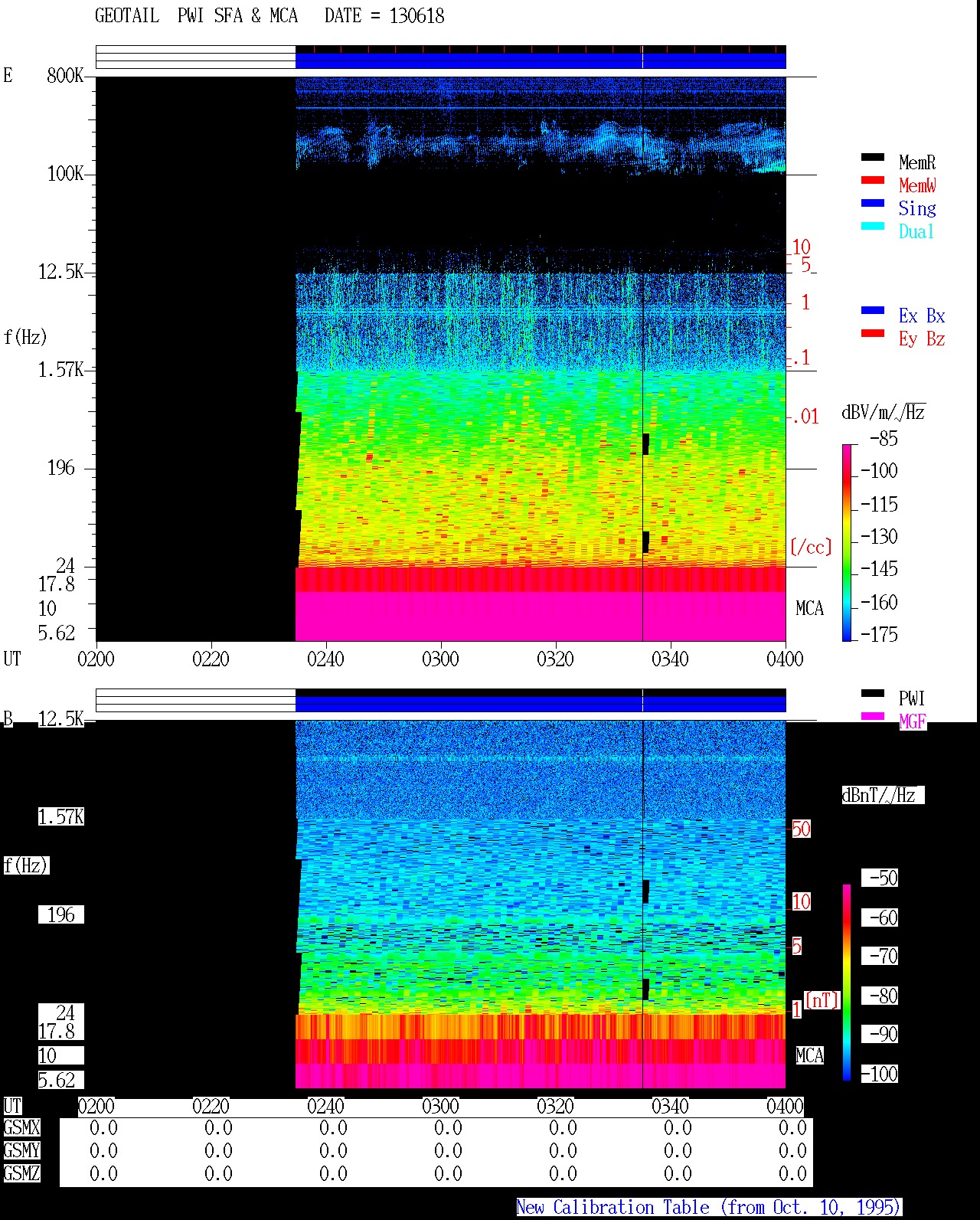Click the GEOTAIL PWI SFA & MCA title
Image resolution: width=980 pixels, height=1220 pixels.
[x=196, y=16]
